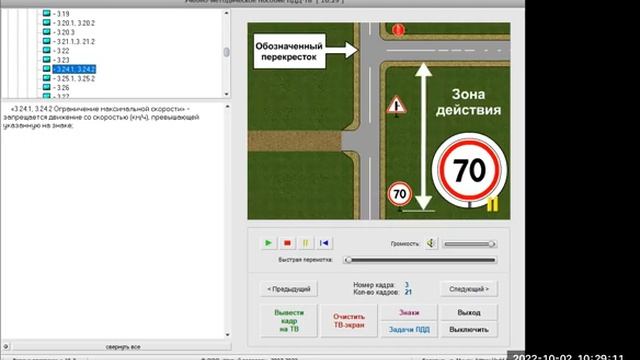Click the small icon left of свернуть все
640x360 pixels.
tap(6, 347)
